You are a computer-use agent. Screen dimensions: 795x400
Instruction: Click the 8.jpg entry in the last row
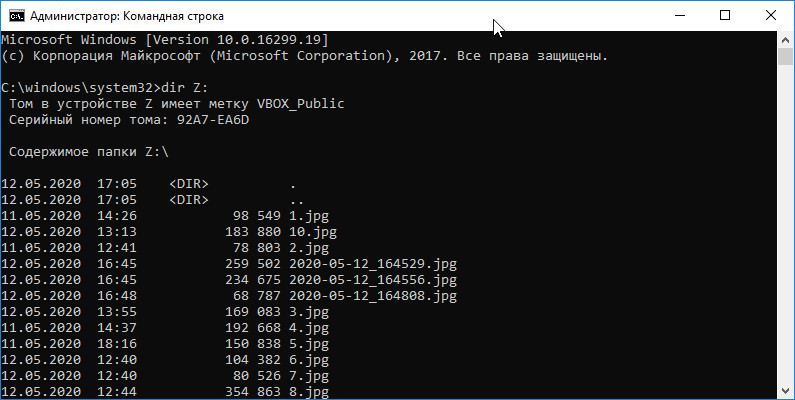click(309, 392)
